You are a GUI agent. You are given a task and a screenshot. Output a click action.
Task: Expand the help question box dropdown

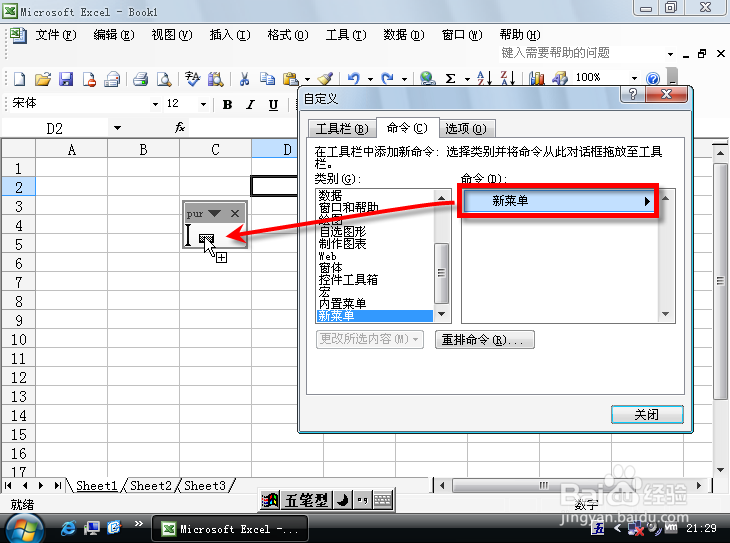(x=670, y=54)
